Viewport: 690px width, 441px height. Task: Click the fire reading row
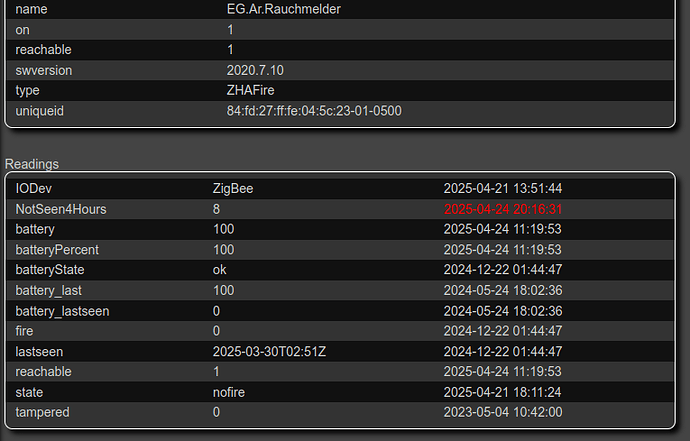point(340,331)
